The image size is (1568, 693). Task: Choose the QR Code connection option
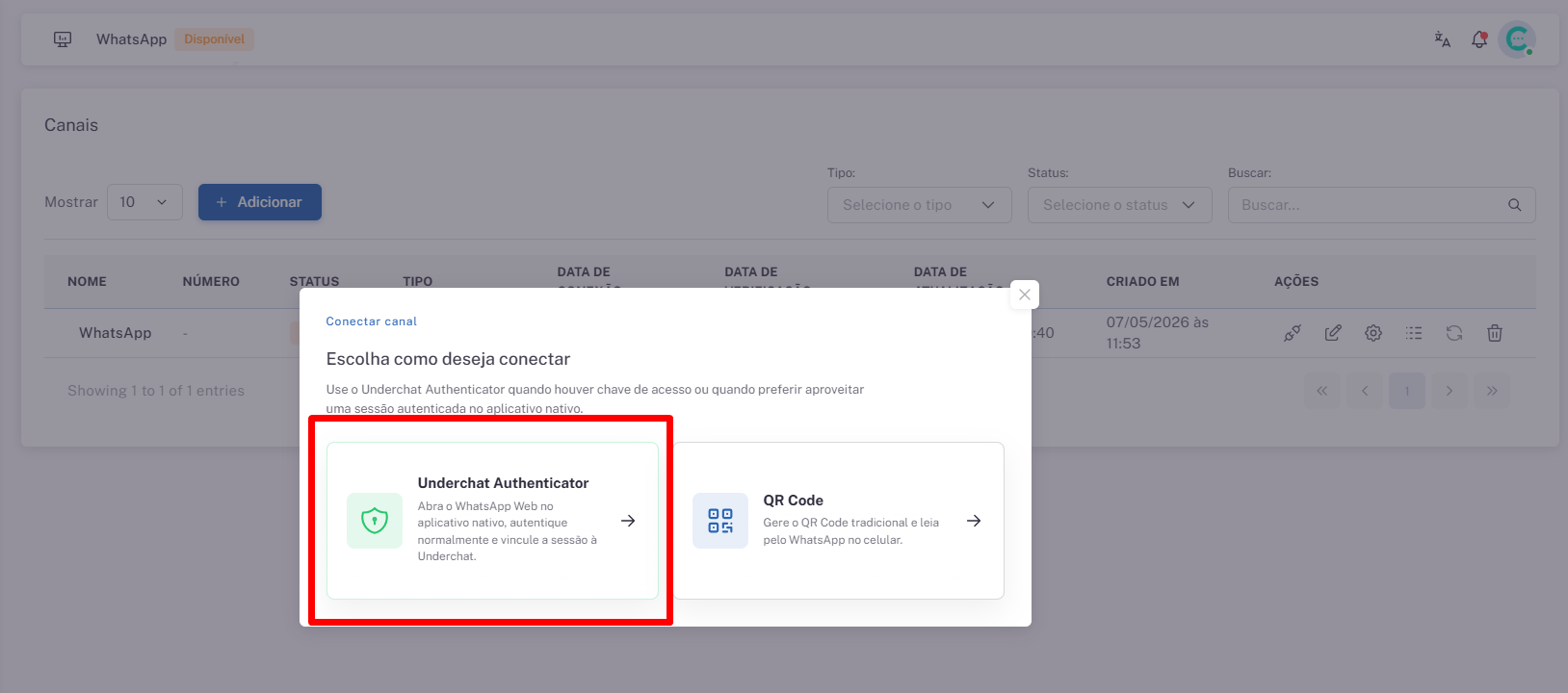[x=838, y=521]
